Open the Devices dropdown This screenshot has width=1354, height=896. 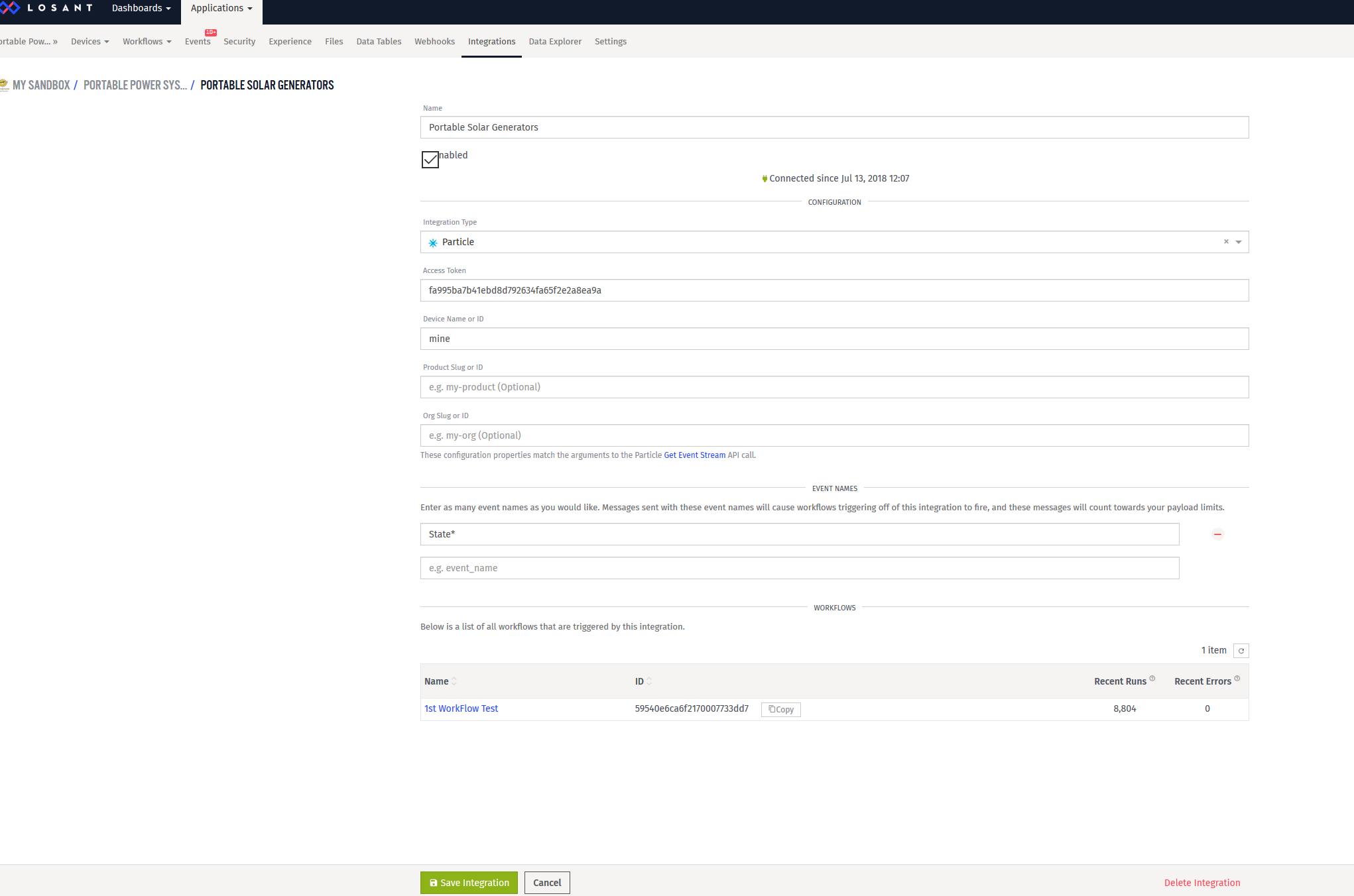(90, 41)
